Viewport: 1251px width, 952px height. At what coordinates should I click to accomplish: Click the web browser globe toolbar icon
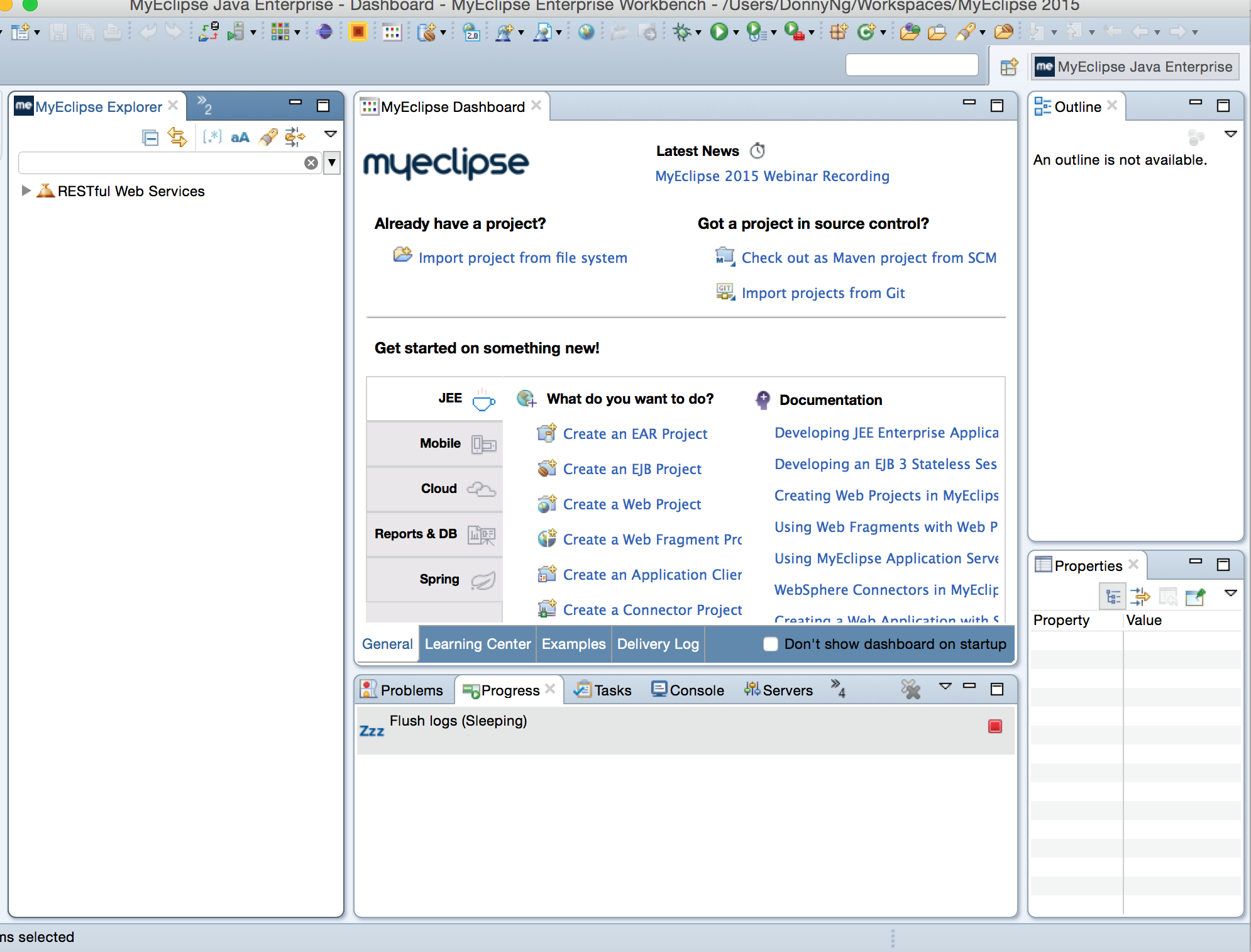[586, 31]
